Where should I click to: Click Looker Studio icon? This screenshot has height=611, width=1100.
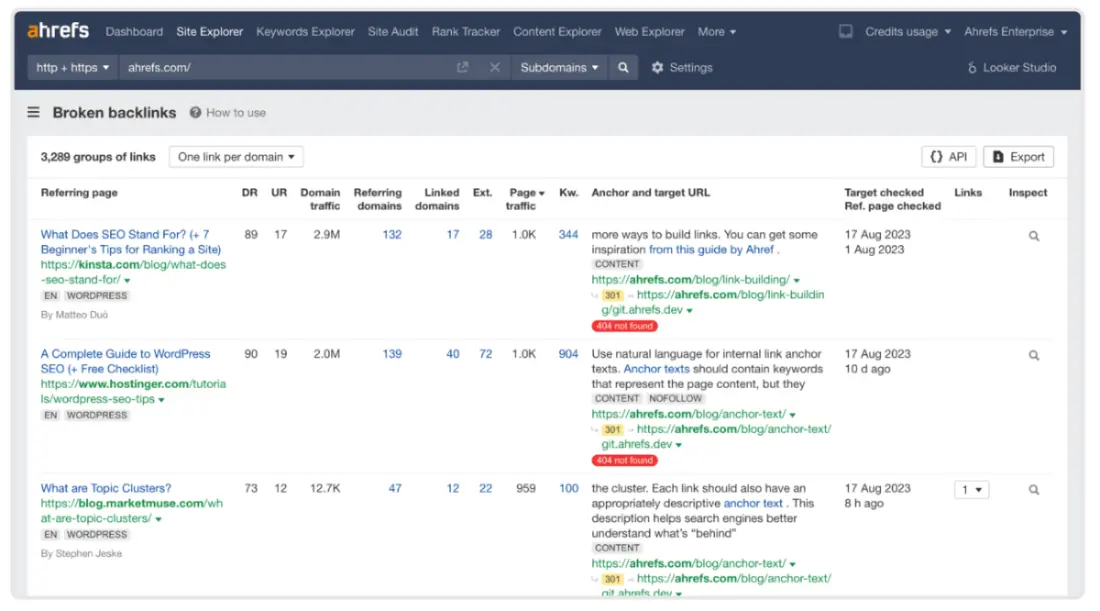click(x=972, y=68)
